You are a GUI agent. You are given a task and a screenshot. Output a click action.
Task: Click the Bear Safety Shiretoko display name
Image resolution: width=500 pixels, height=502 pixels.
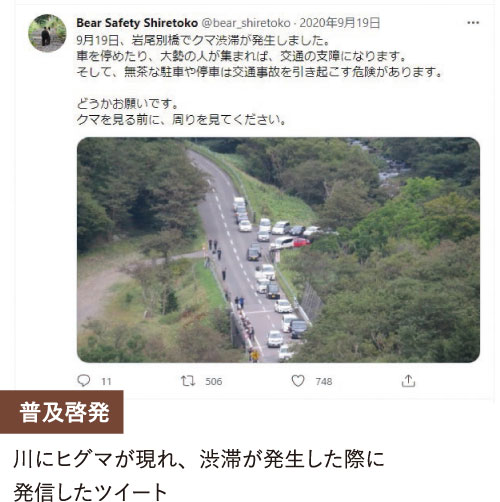137,23
